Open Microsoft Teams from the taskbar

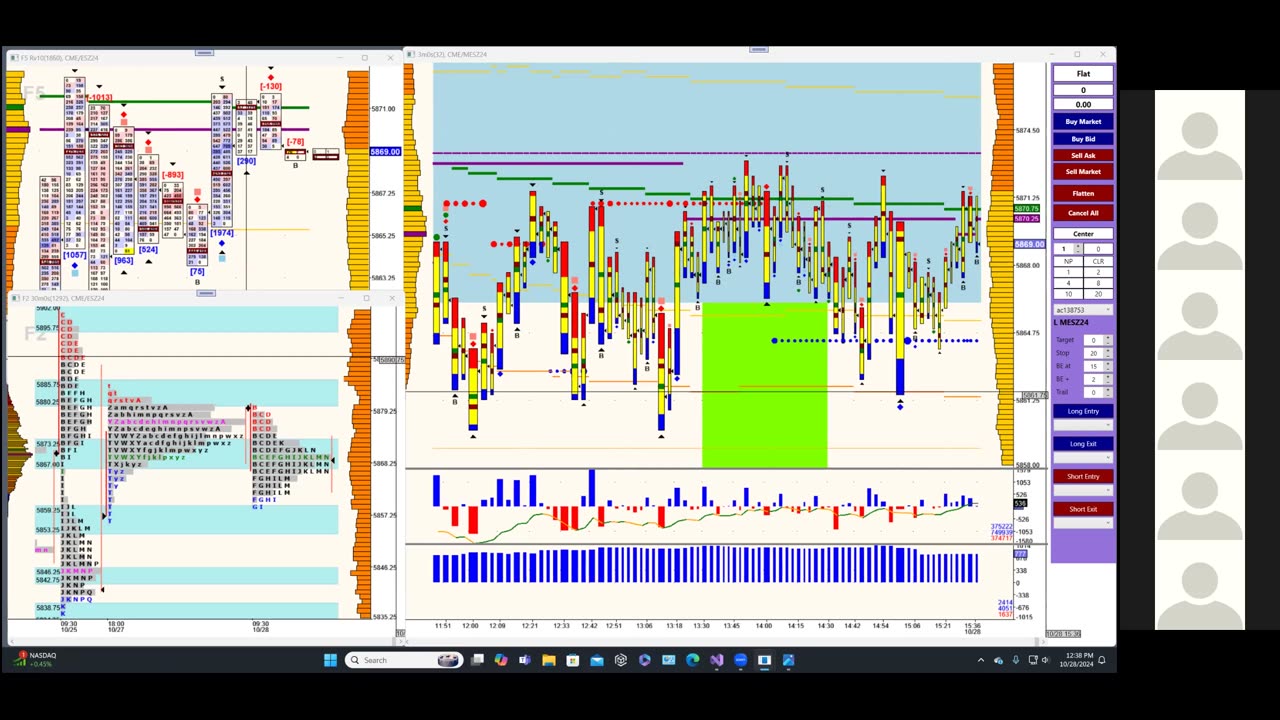click(x=524, y=660)
